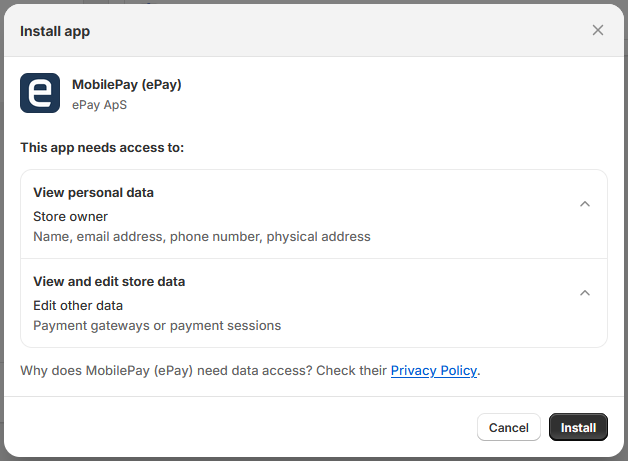Click the name, email address, phone number text
The image size is (628, 461).
tap(201, 237)
